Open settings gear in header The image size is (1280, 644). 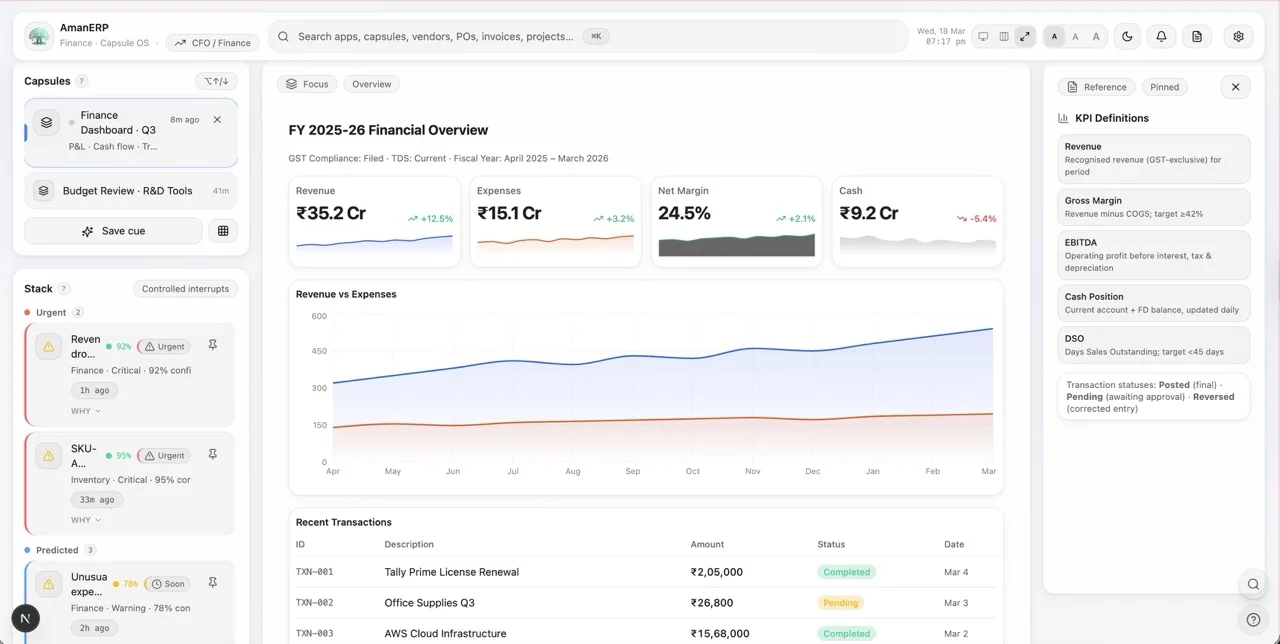click(x=1238, y=36)
